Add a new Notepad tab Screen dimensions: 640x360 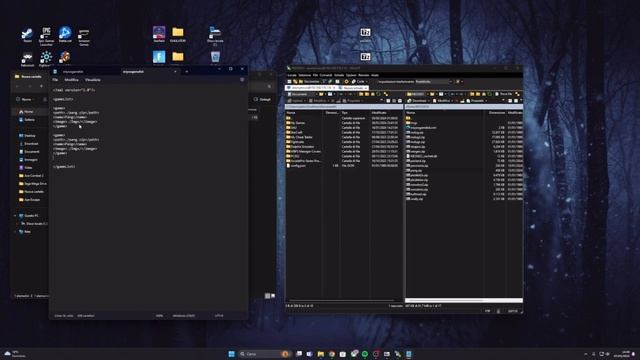pyautogui.click(x=187, y=72)
